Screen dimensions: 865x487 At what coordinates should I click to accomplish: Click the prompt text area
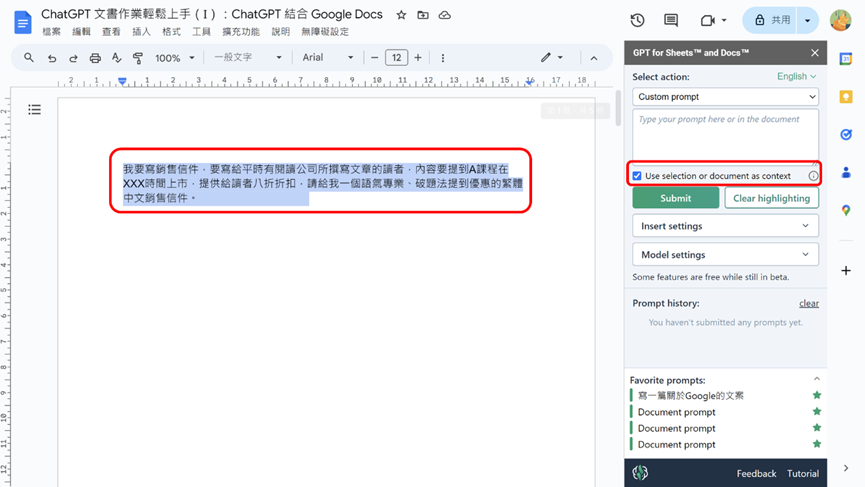(725, 136)
